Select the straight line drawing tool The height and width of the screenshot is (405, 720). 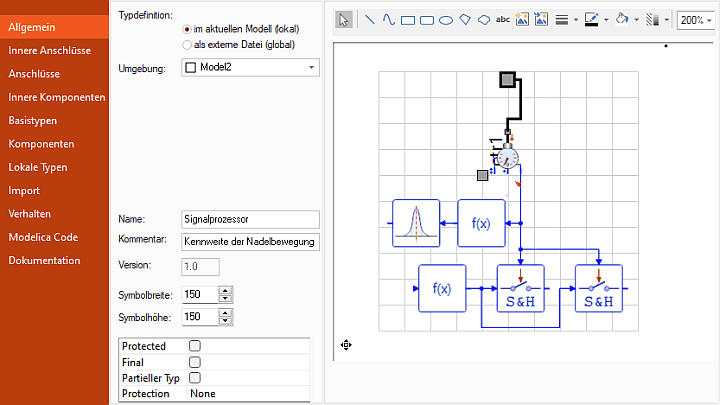(368, 19)
